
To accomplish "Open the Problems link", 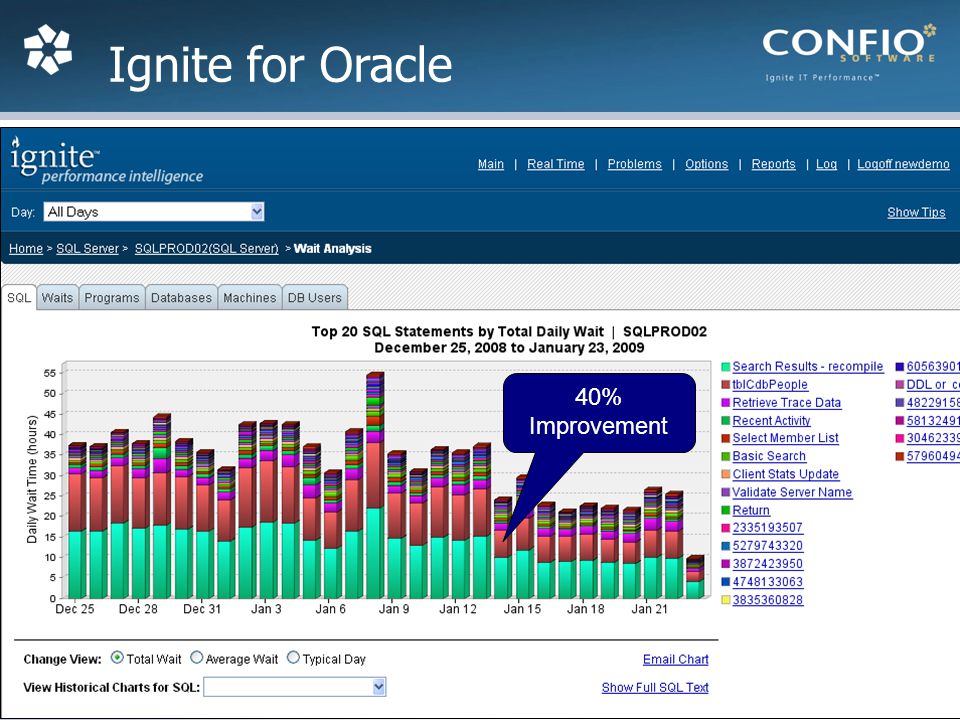I will (634, 164).
